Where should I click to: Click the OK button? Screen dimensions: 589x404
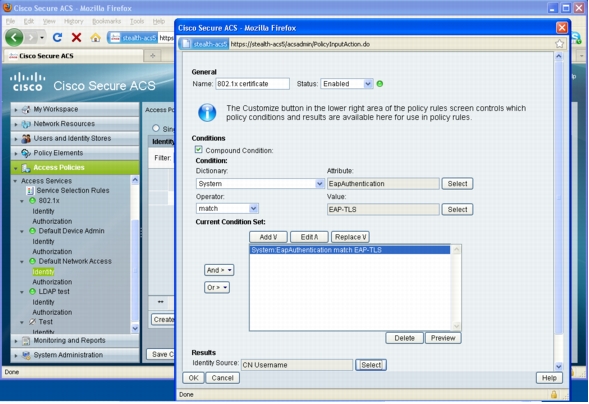[x=193, y=378]
